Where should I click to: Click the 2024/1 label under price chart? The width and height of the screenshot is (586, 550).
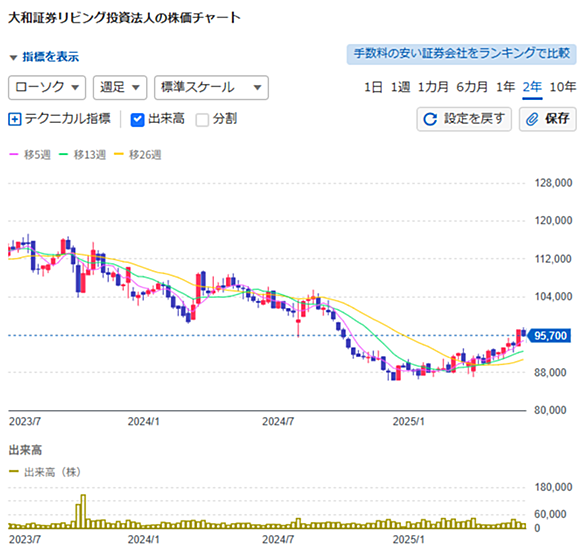coord(144,421)
